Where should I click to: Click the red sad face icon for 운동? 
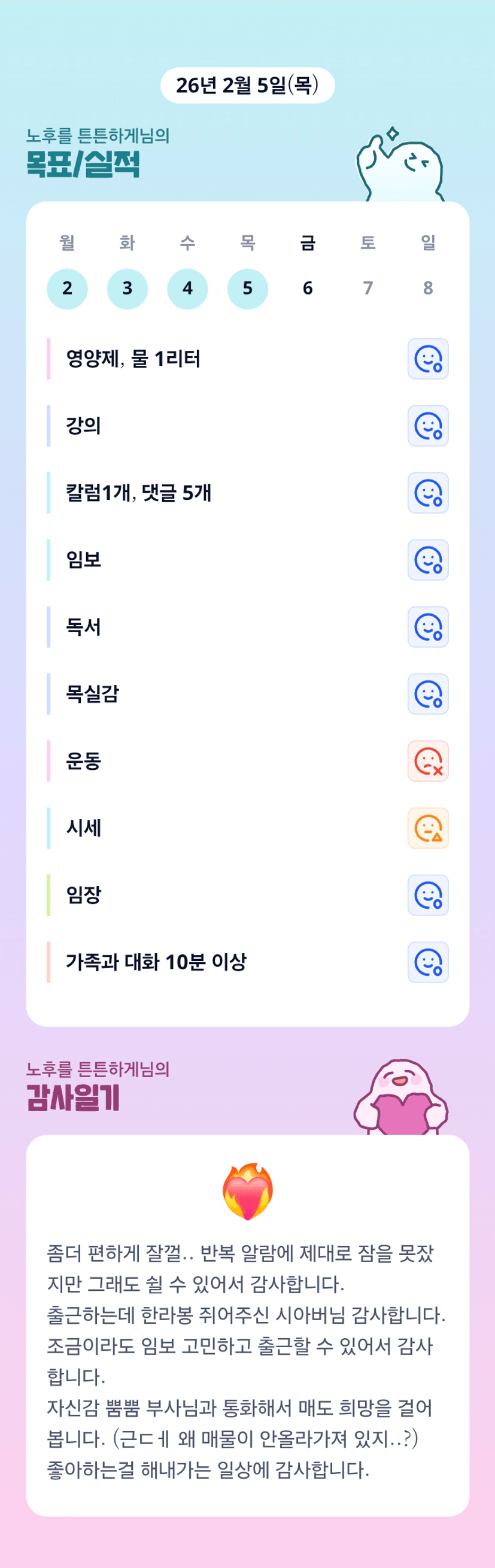(x=427, y=761)
